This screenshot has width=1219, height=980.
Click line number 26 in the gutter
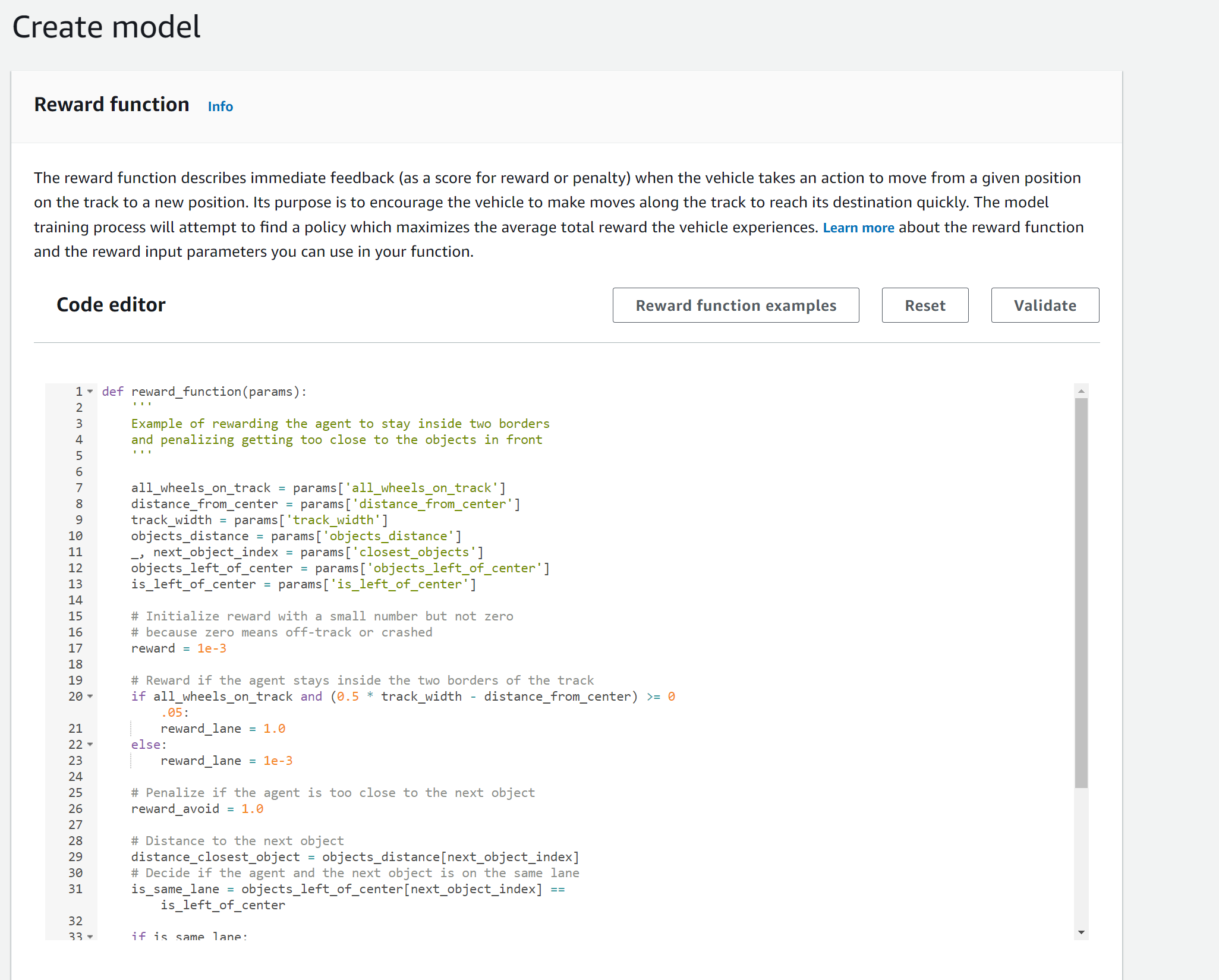click(x=75, y=809)
